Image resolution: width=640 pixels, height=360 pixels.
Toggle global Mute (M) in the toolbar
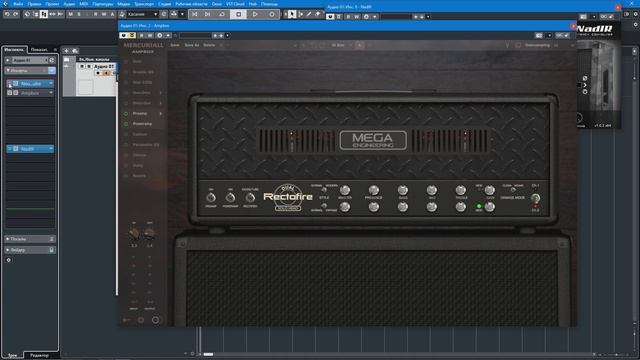(71, 14)
